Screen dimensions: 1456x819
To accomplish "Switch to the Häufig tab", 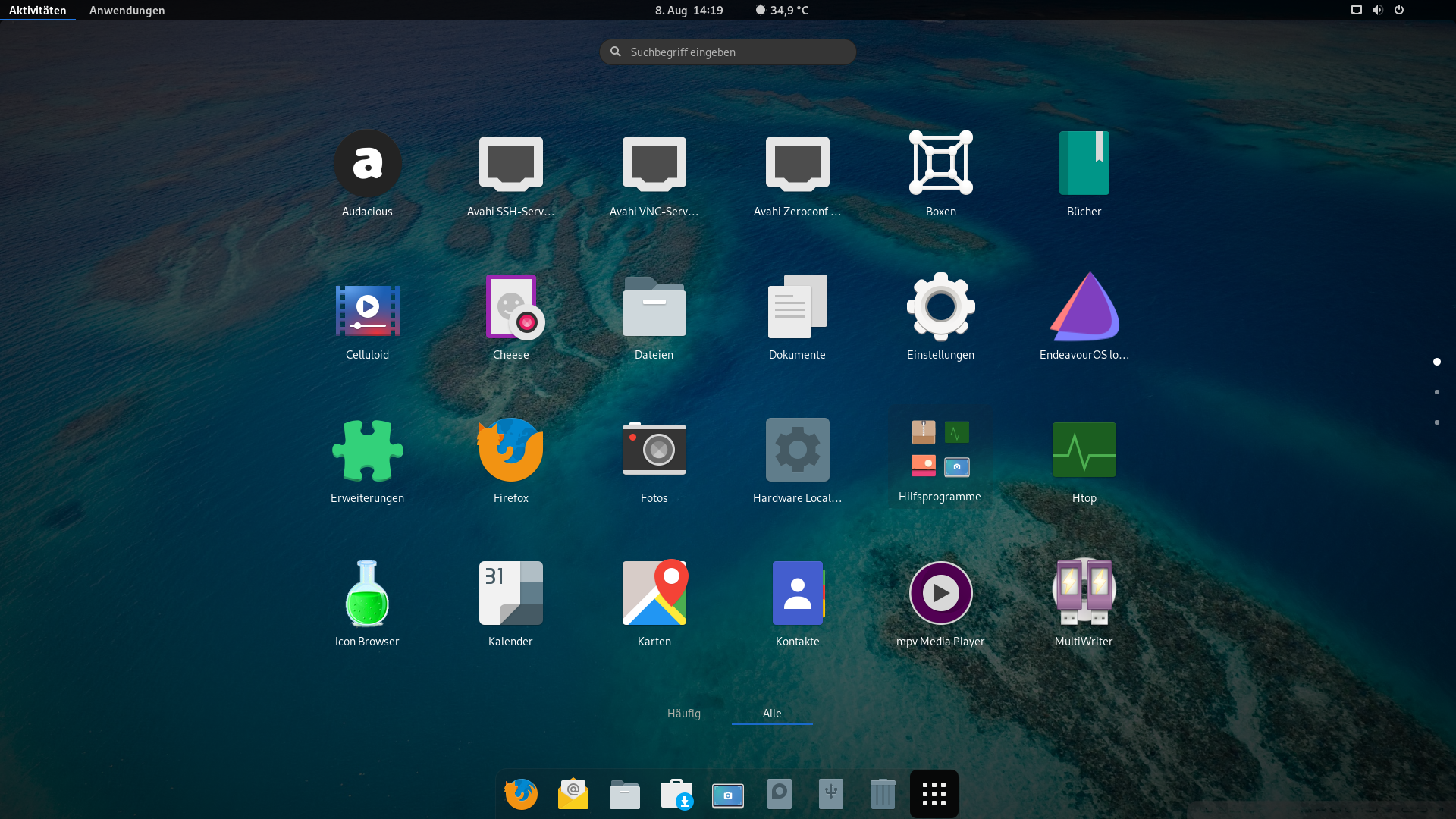I will pyautogui.click(x=683, y=714).
